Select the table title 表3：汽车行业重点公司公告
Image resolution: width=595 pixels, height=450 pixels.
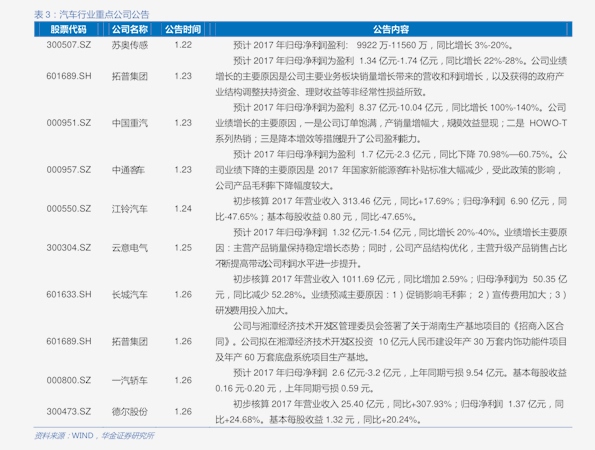pyautogui.click(x=91, y=14)
